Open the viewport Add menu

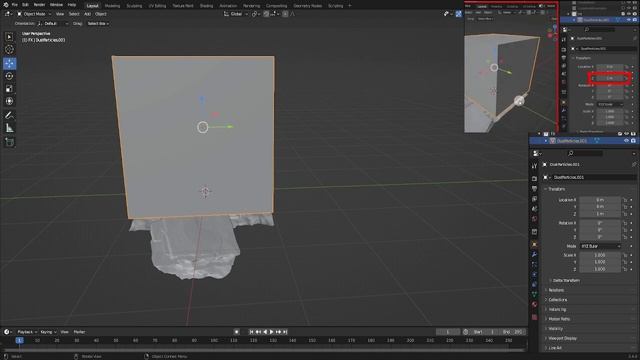pyautogui.click(x=87, y=14)
